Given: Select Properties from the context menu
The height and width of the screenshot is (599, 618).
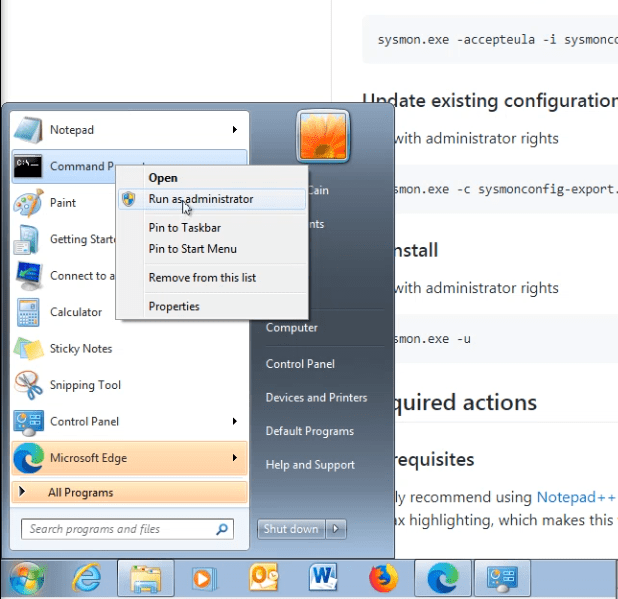Looking at the screenshot, I should [174, 306].
